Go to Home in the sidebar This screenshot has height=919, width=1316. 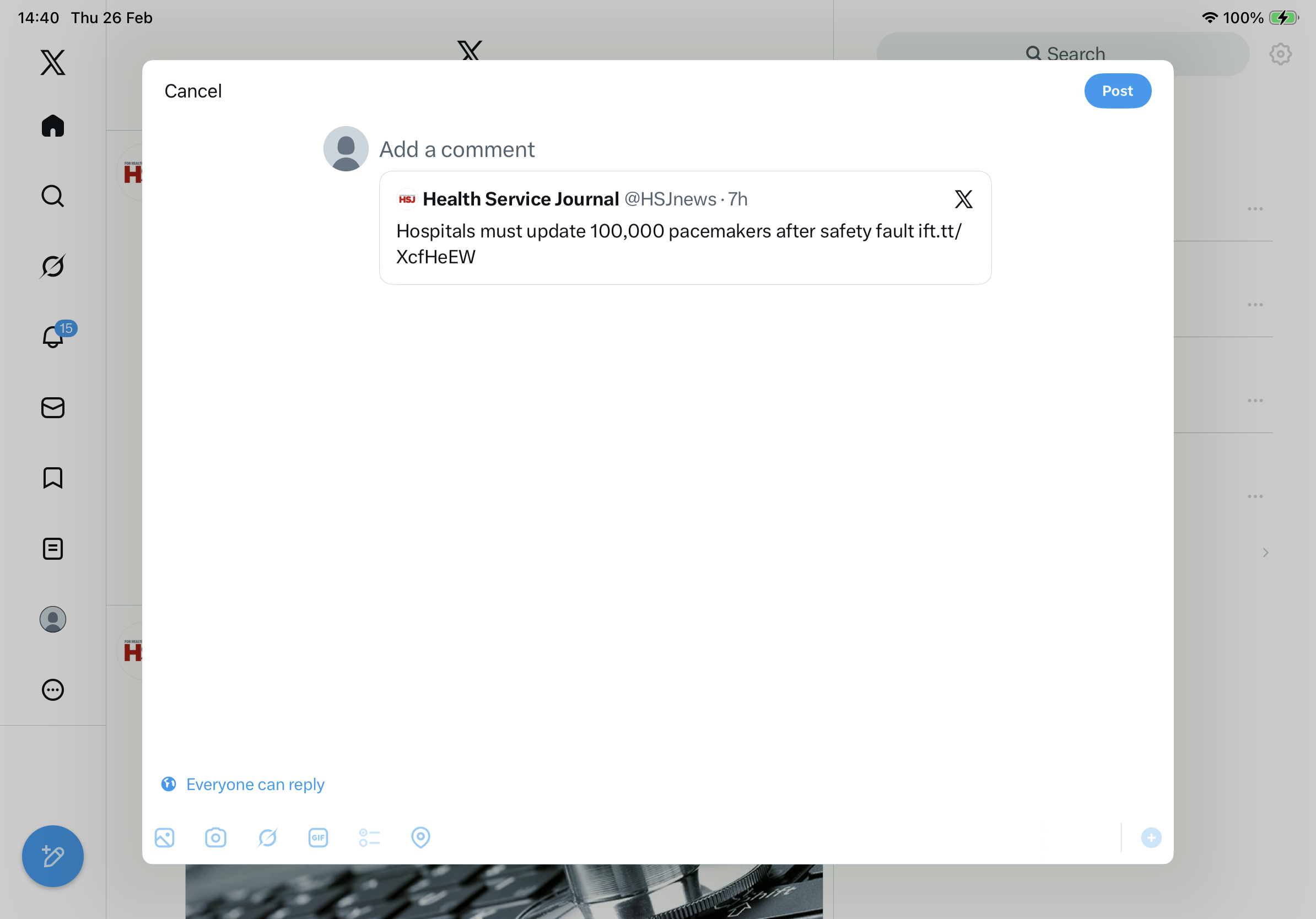(x=53, y=126)
